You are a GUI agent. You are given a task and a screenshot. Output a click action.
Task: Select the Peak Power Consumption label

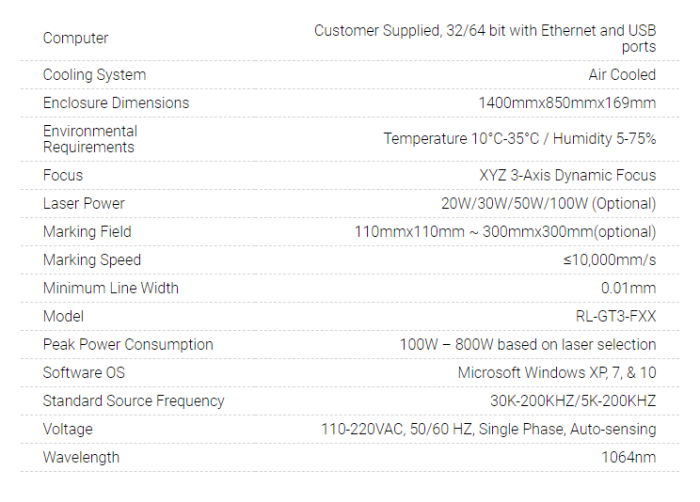tap(128, 344)
